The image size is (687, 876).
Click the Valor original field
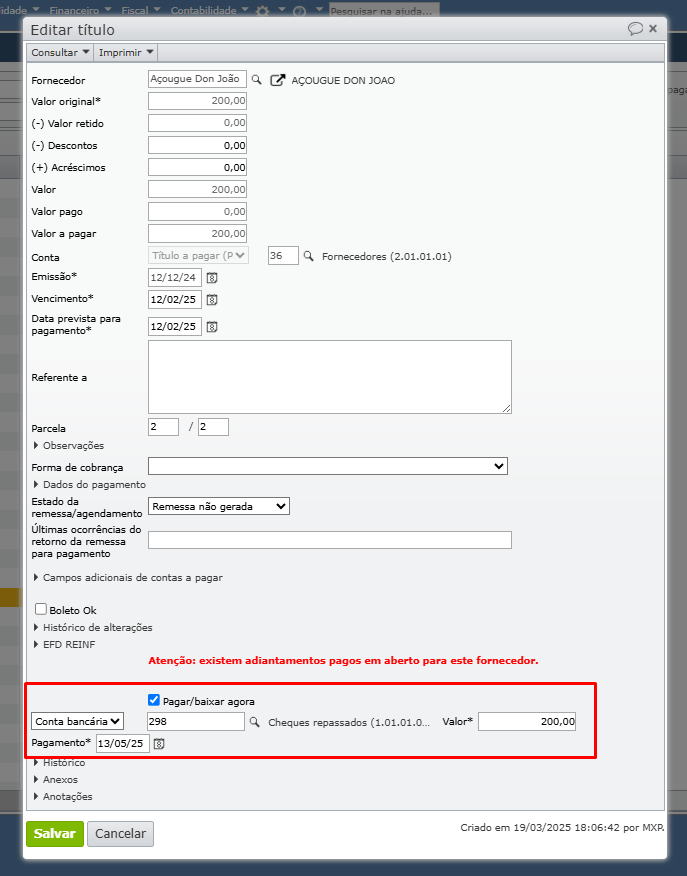[197, 101]
